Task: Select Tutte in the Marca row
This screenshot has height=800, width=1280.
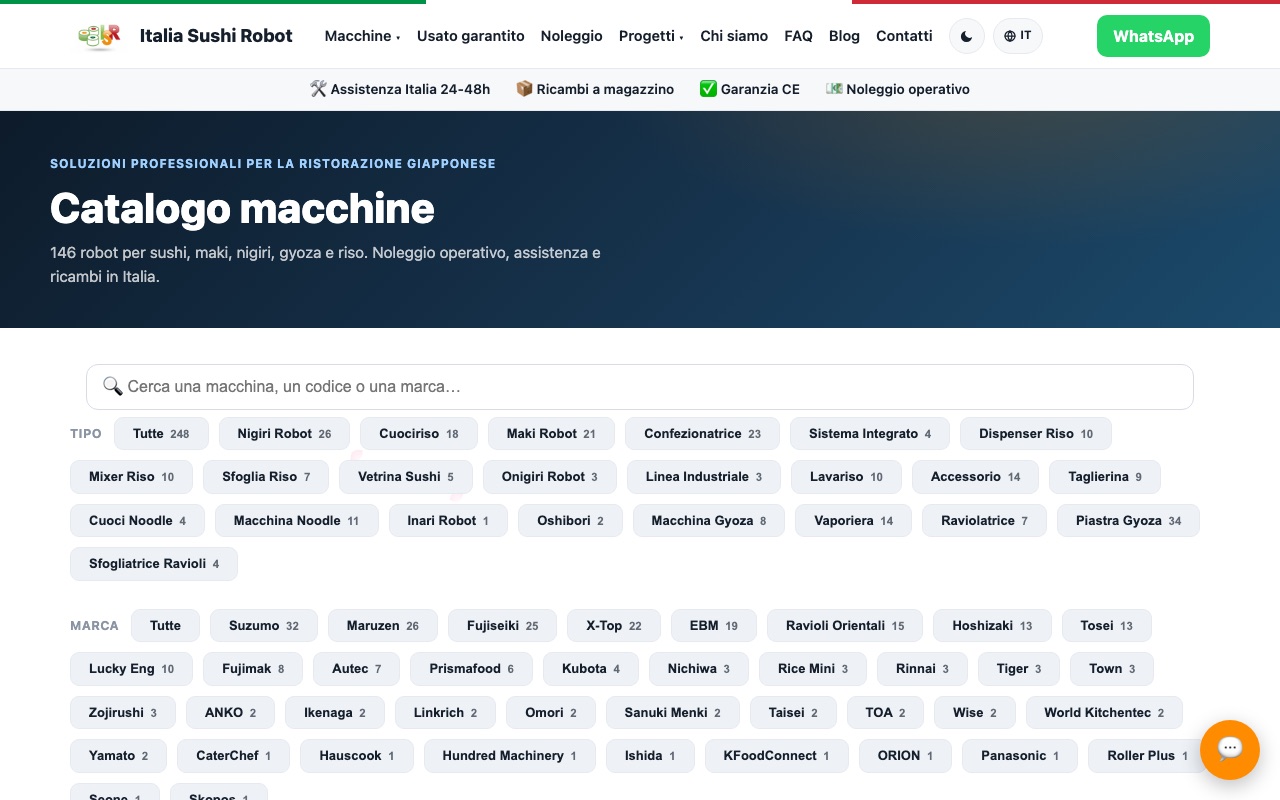Action: [x=165, y=626]
